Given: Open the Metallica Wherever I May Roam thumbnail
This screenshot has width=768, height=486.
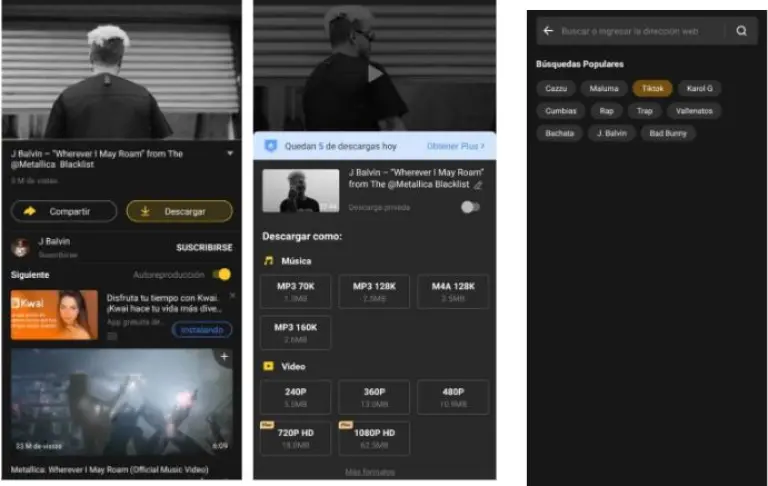Looking at the screenshot, I should pyautogui.click(x=121, y=401).
